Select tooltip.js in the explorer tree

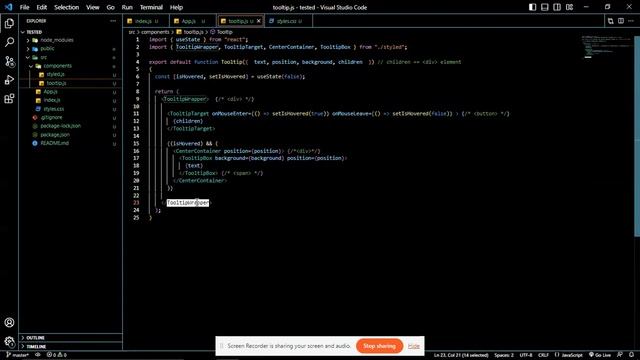71,83
